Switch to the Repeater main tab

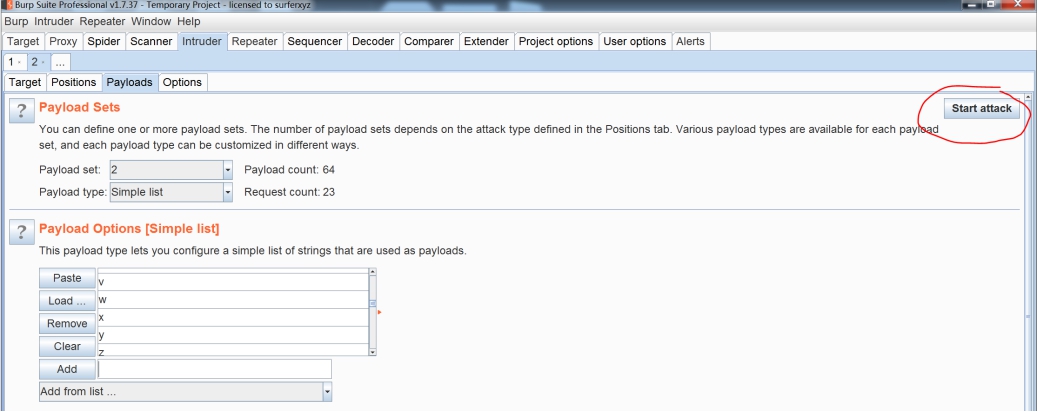(254, 41)
